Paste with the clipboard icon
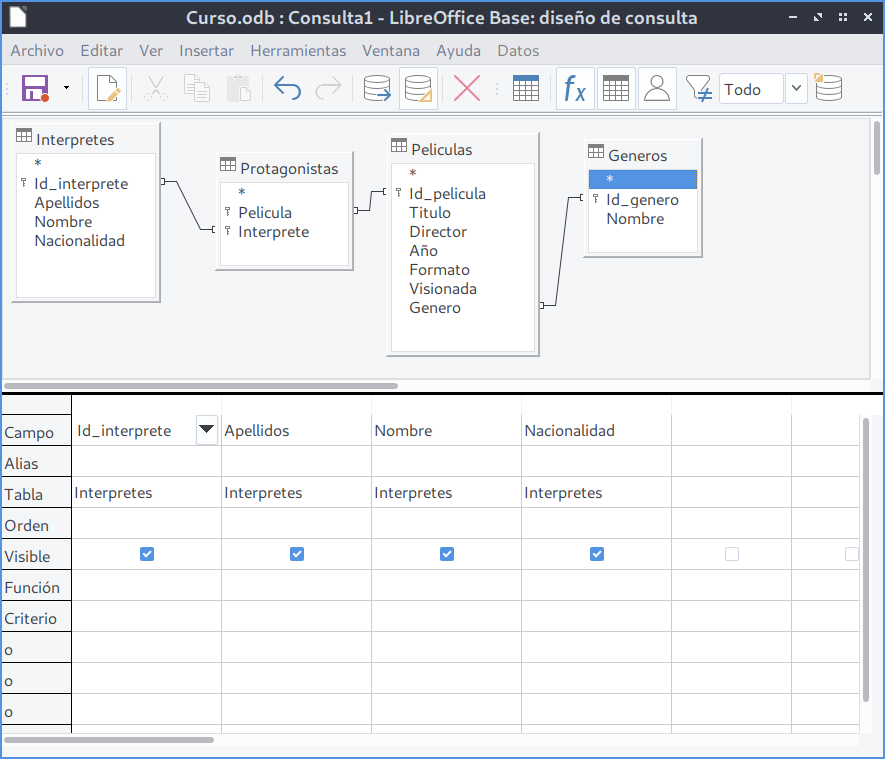 (x=238, y=88)
